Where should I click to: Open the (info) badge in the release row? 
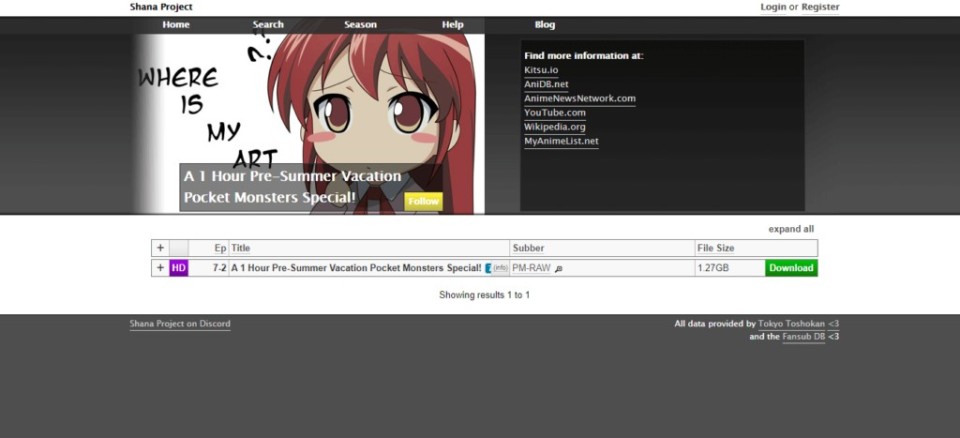point(500,268)
